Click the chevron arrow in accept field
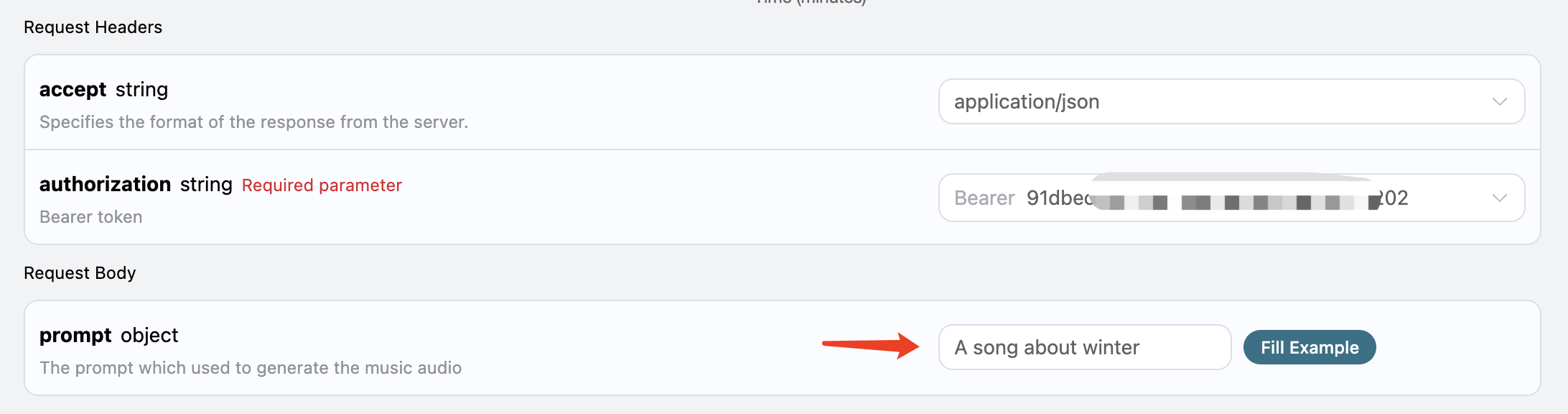1568x414 pixels. (x=1499, y=102)
